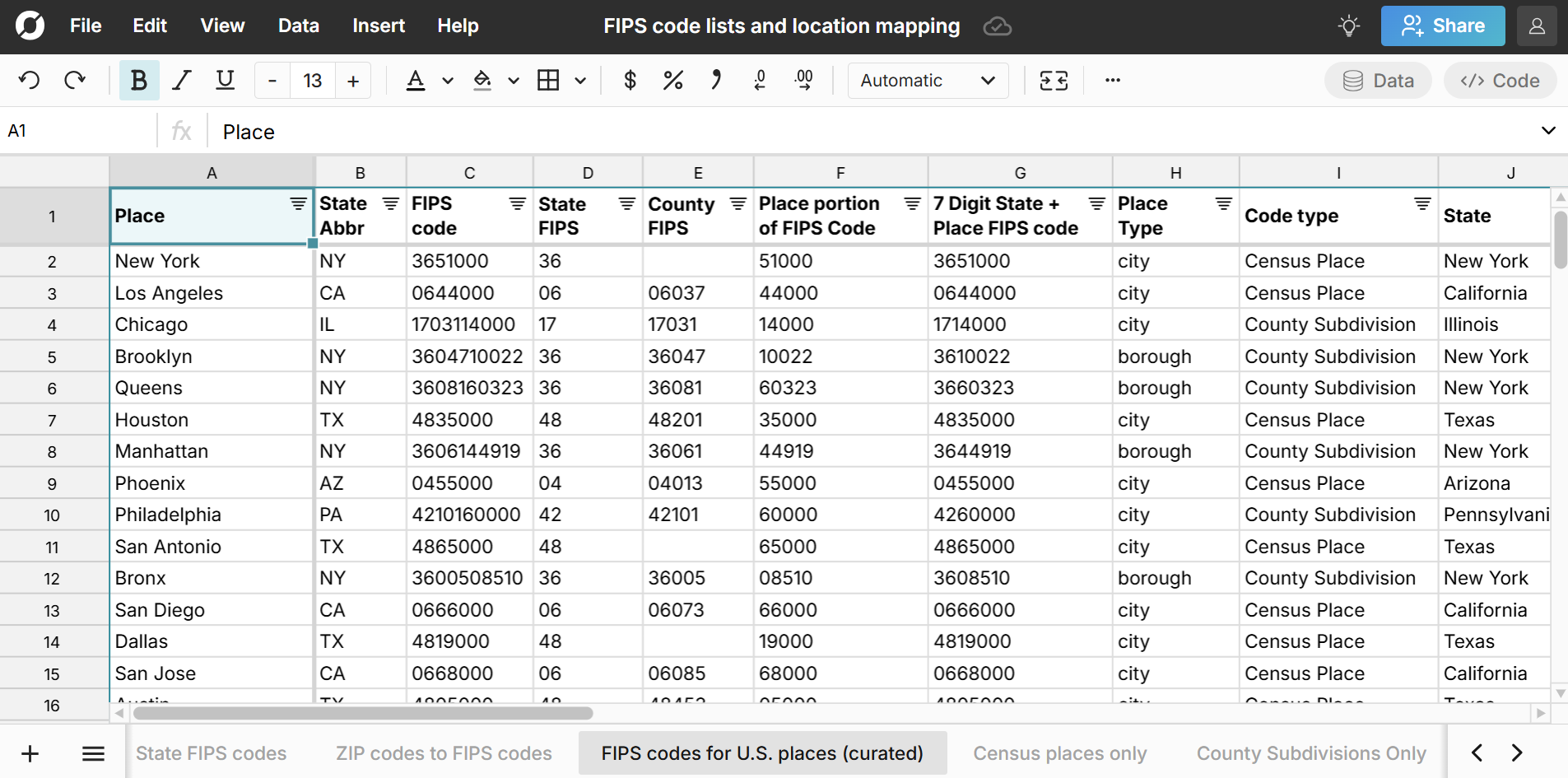Open the filter menu for Place column

point(298,203)
